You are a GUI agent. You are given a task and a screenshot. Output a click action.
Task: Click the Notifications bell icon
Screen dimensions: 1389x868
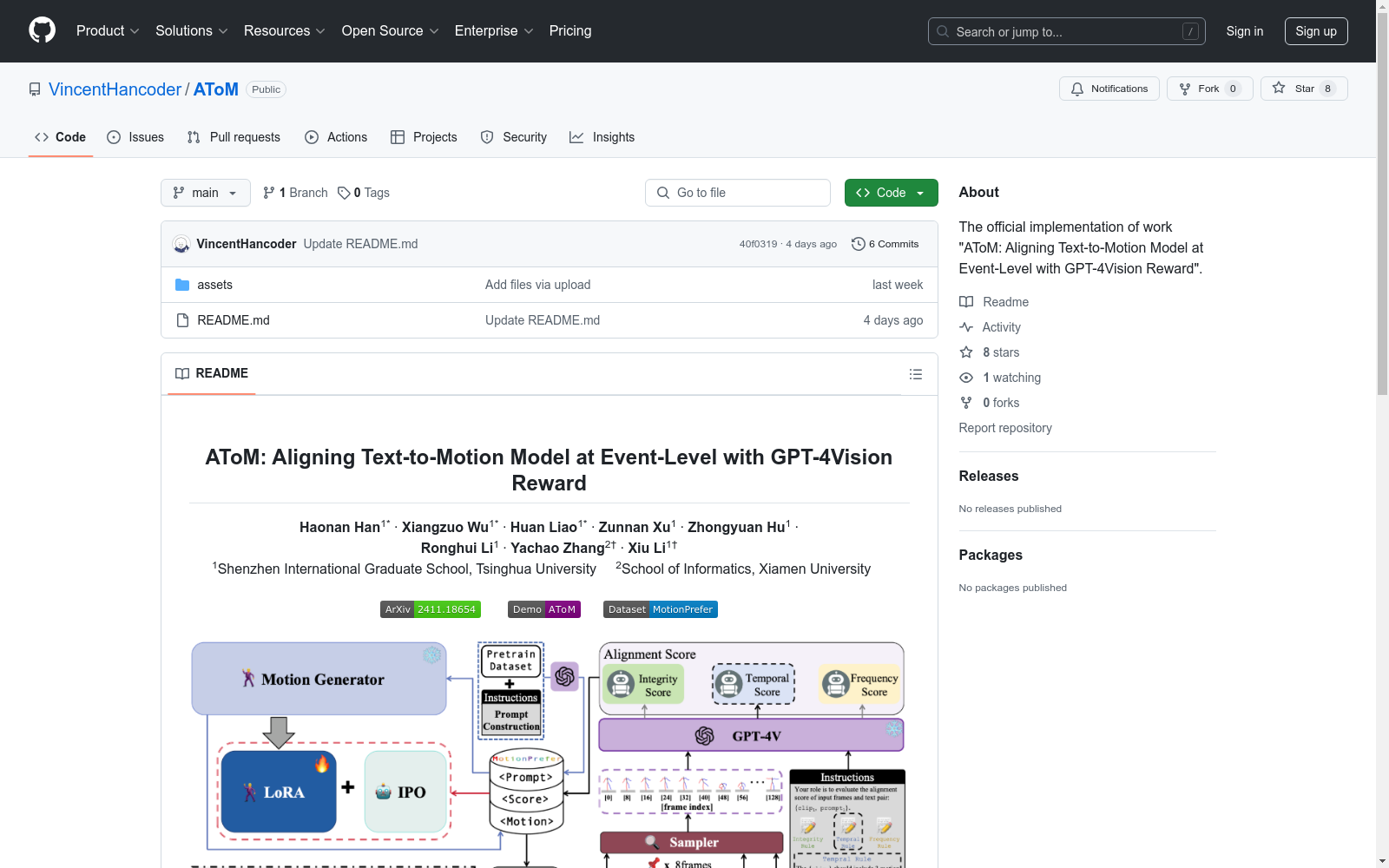(1077, 89)
